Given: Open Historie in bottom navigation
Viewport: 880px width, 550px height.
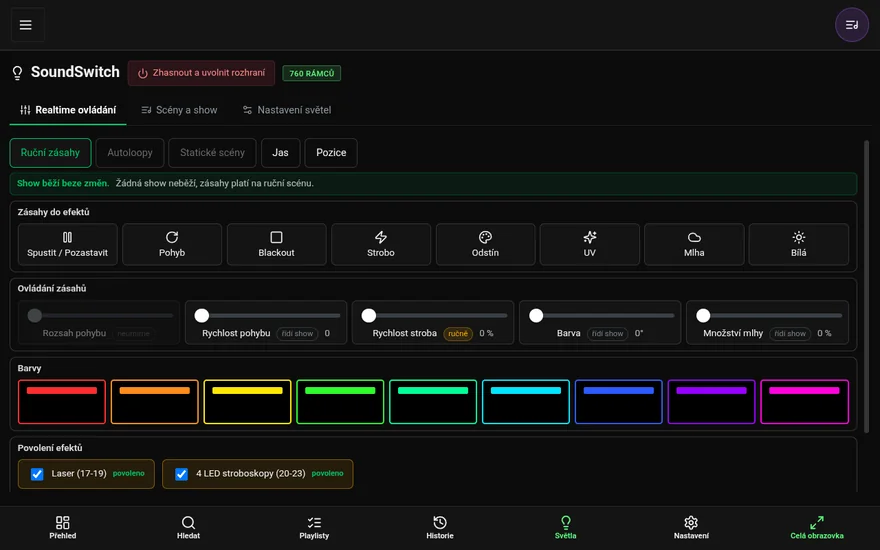Looking at the screenshot, I should [x=440, y=528].
